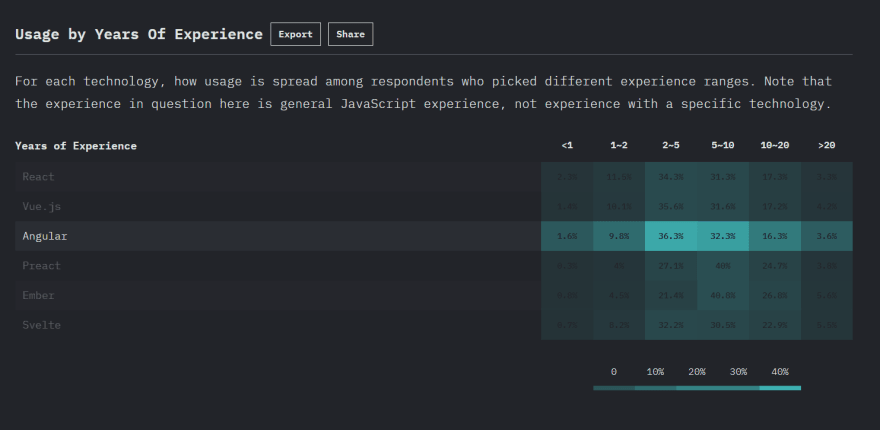Click Ember's 4.5% cell

coord(618,295)
